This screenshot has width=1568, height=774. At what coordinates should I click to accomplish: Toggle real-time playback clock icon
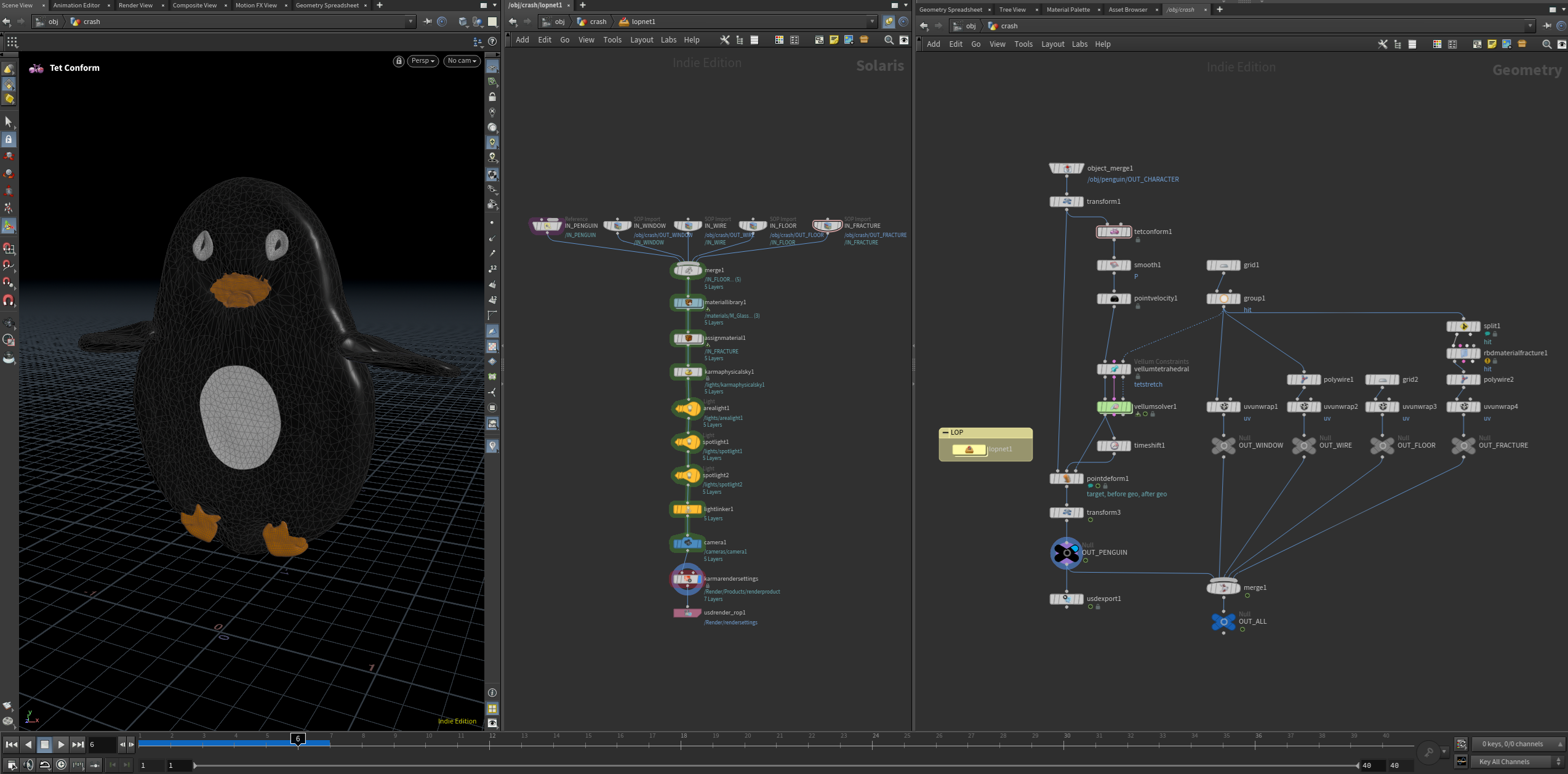point(61,765)
